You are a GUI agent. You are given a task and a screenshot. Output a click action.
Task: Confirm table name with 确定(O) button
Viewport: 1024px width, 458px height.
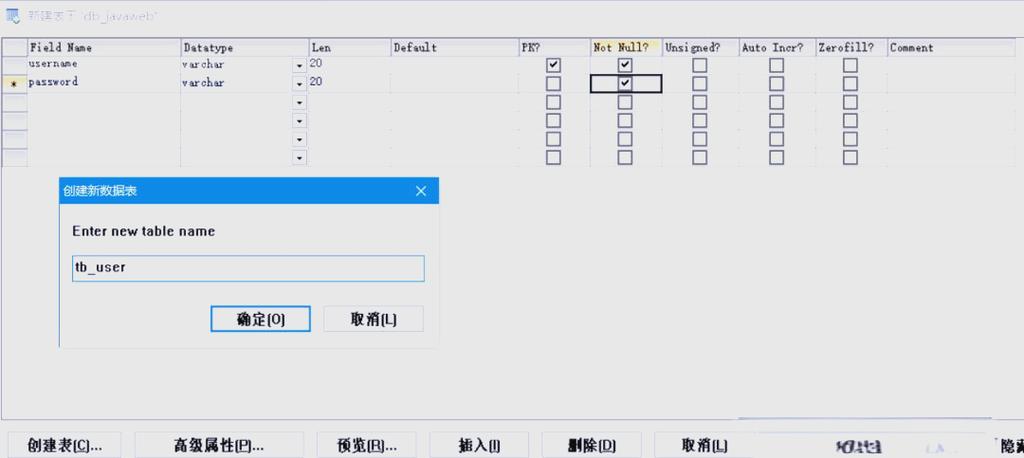click(260, 319)
